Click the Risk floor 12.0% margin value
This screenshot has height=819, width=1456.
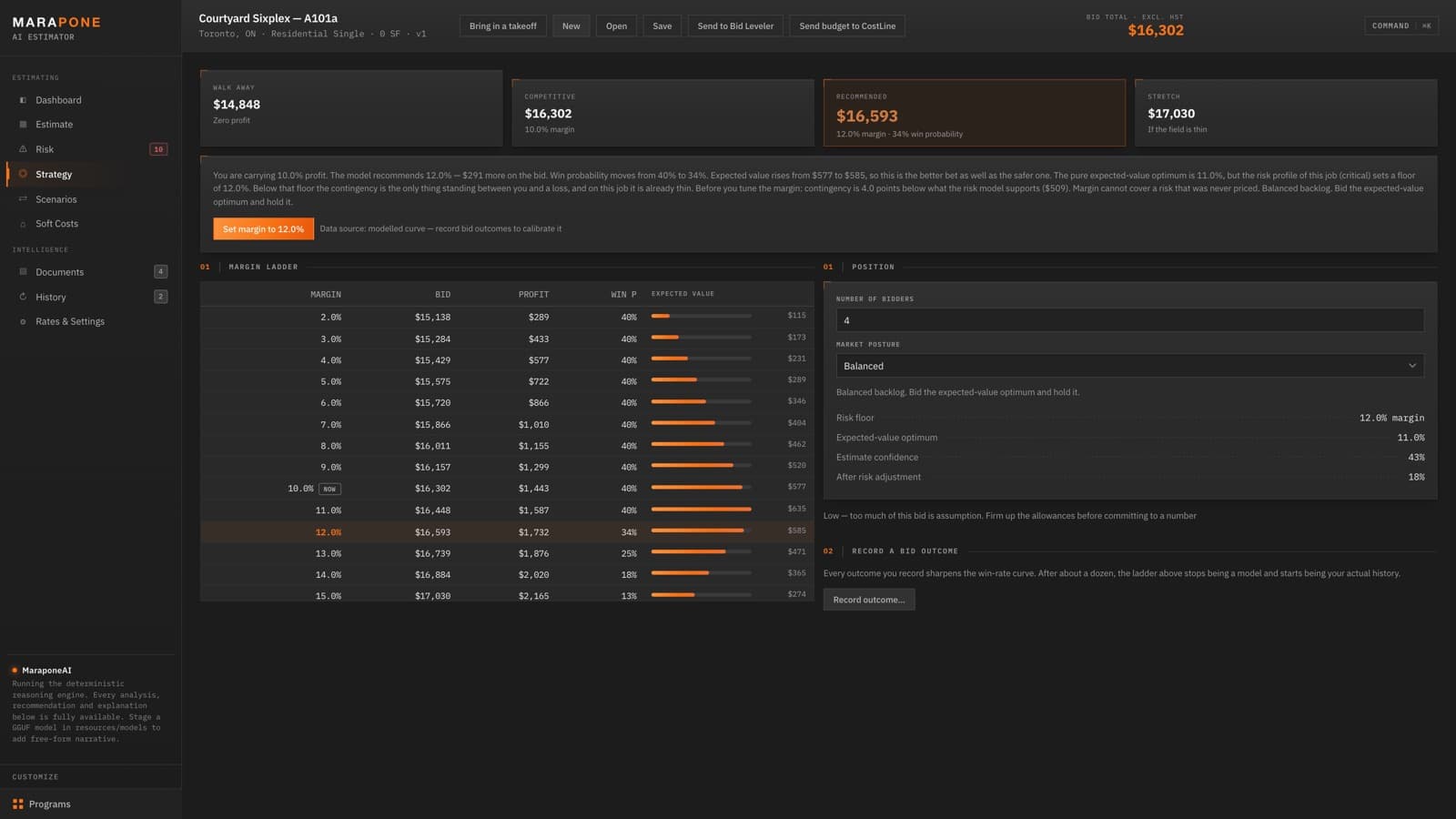coord(1391,418)
